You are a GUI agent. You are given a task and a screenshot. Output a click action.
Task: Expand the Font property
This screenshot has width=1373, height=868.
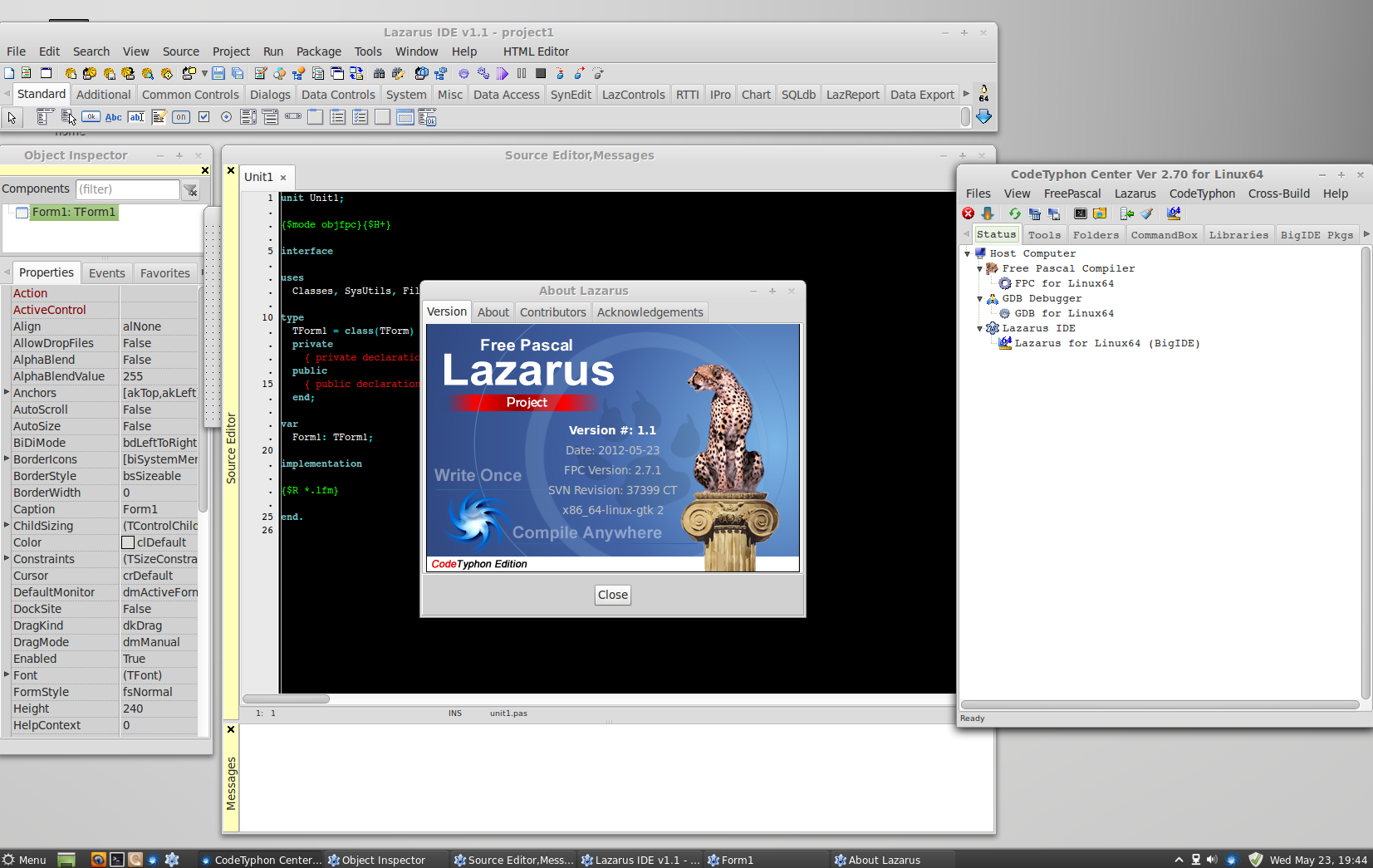[7, 674]
